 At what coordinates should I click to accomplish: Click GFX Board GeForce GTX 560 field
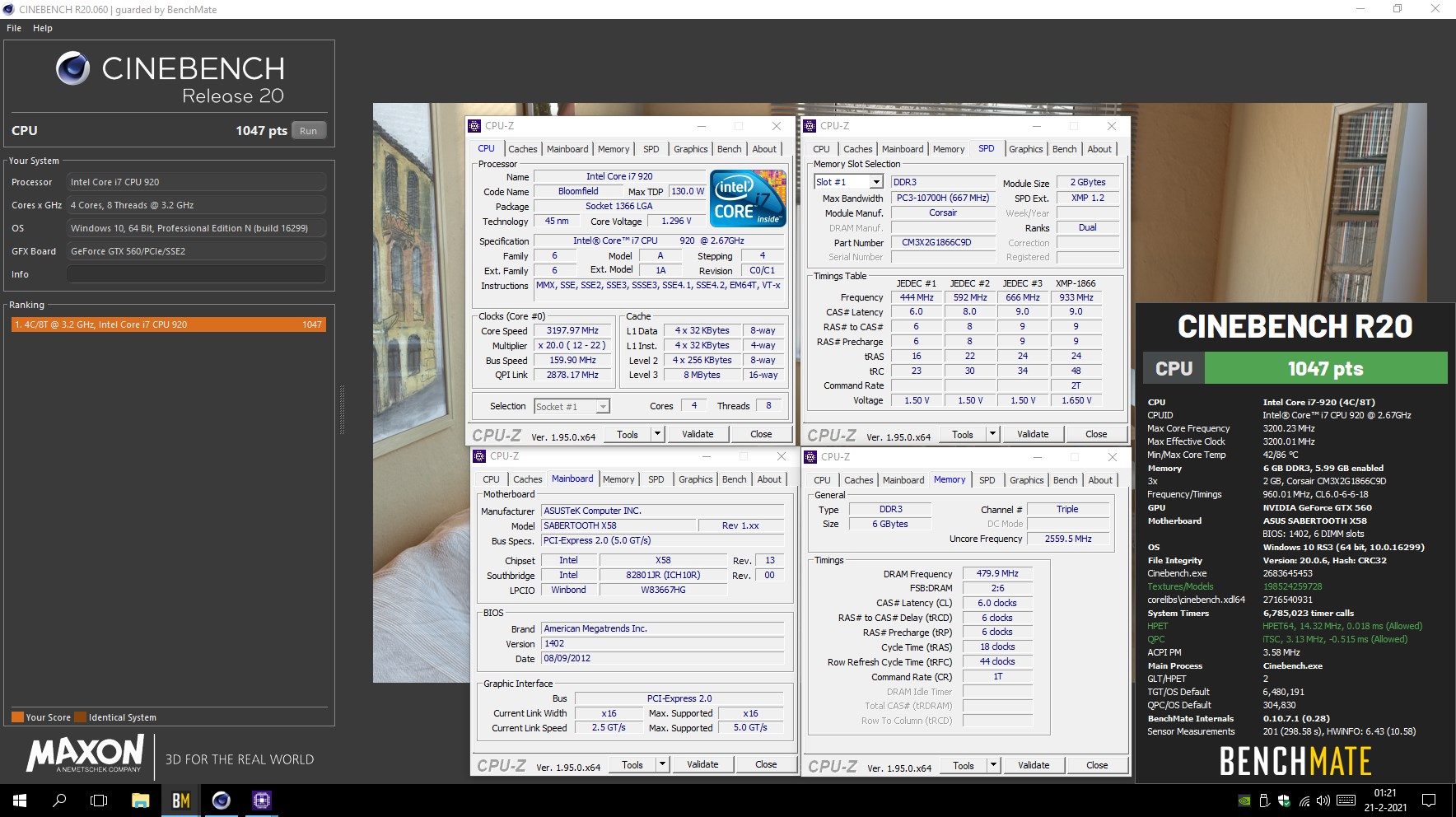point(196,251)
